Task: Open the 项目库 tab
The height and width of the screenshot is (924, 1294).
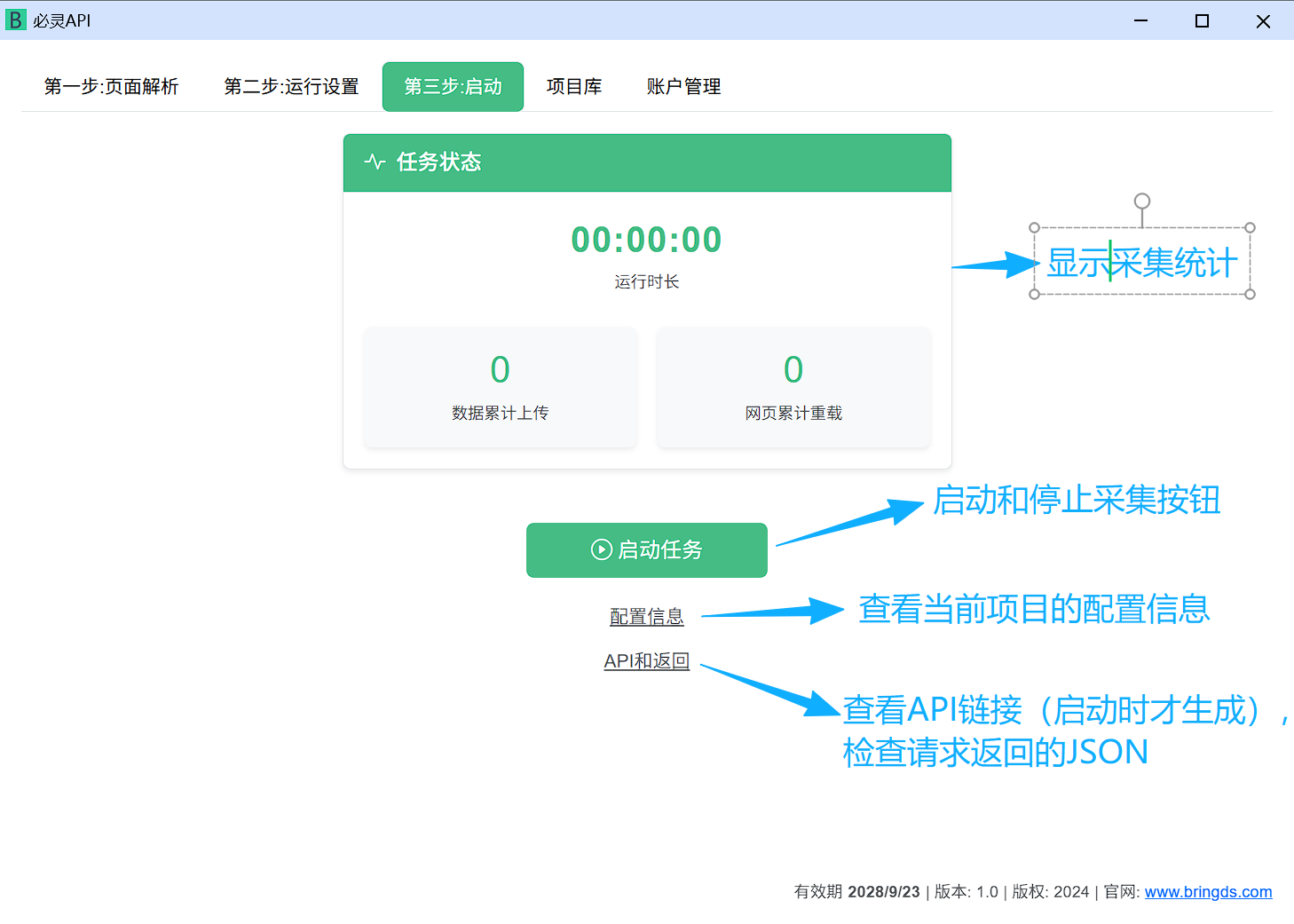Action: [574, 86]
